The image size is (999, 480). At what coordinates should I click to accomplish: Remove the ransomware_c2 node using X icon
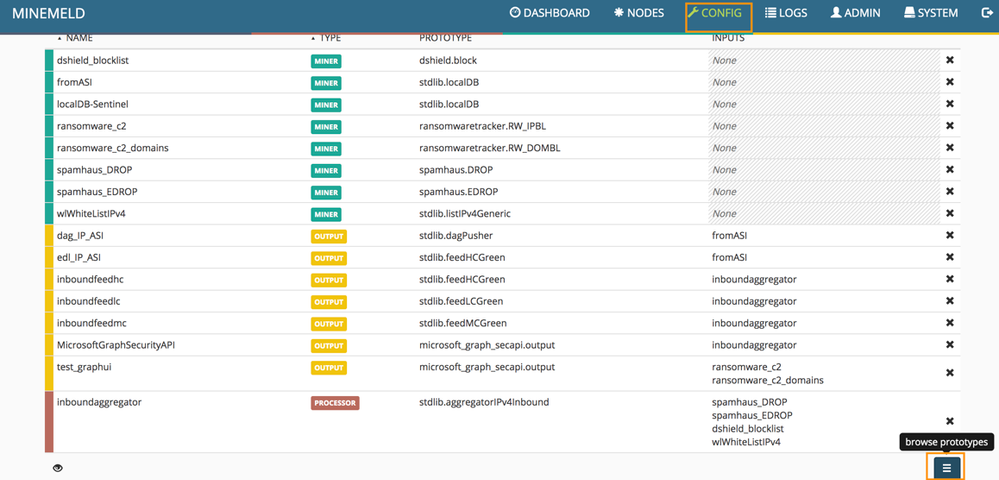point(950,126)
